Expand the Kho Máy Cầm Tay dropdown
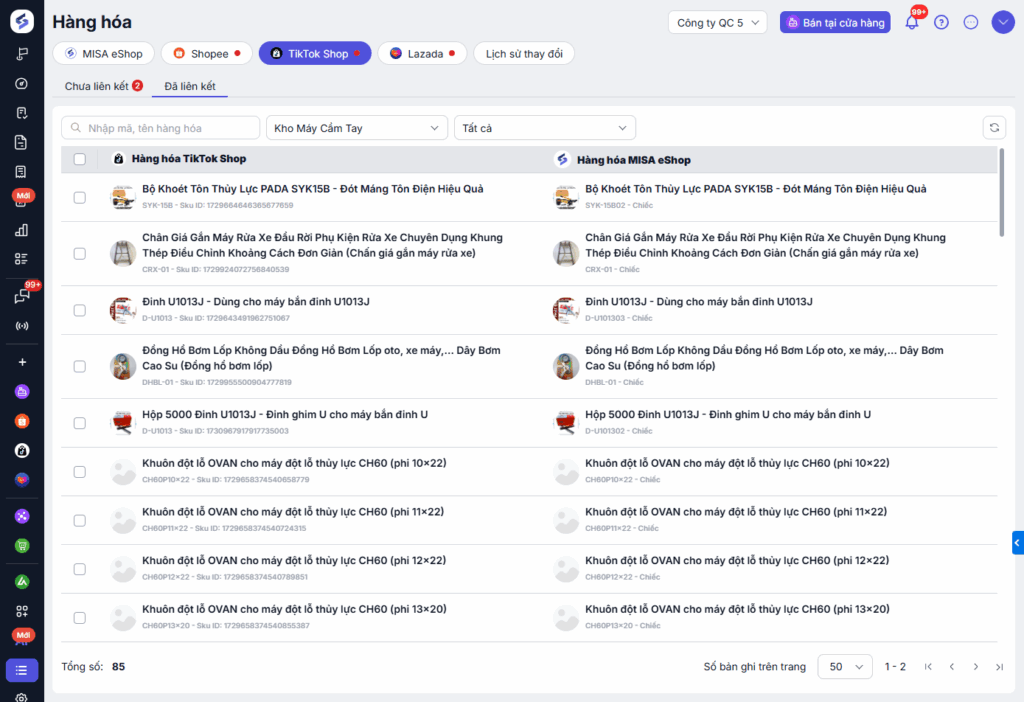Viewport: 1024px width, 702px height. click(357, 128)
